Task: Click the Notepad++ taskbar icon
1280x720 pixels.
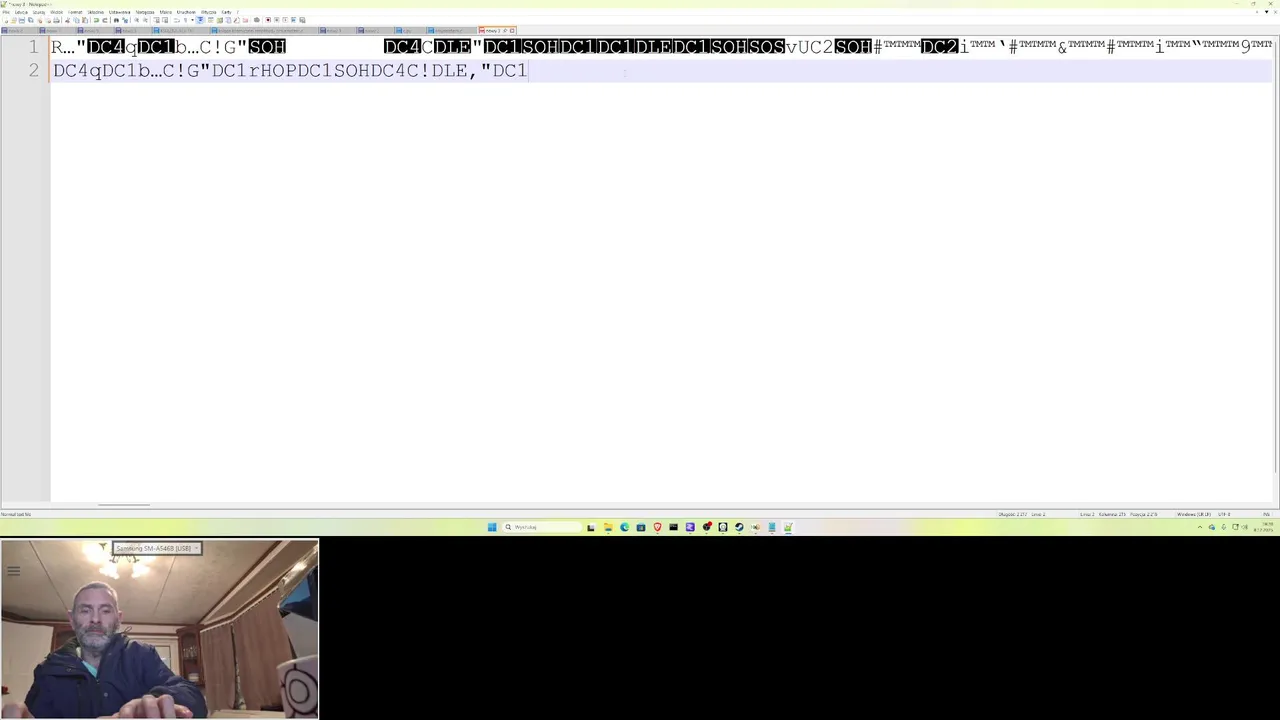Action: click(788, 527)
